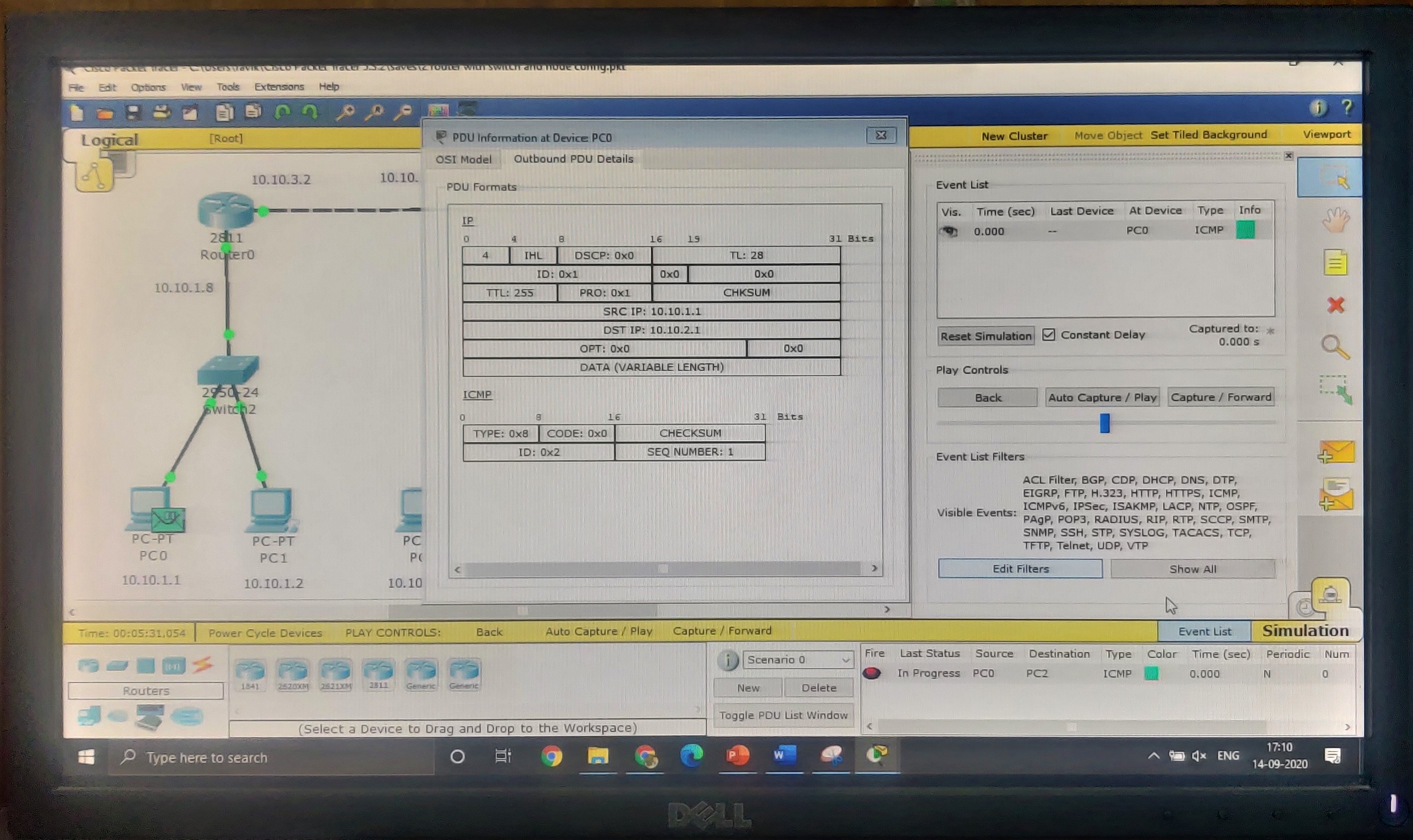This screenshot has height=840, width=1413.
Task: Click the play speed slider handle
Action: 1104,423
